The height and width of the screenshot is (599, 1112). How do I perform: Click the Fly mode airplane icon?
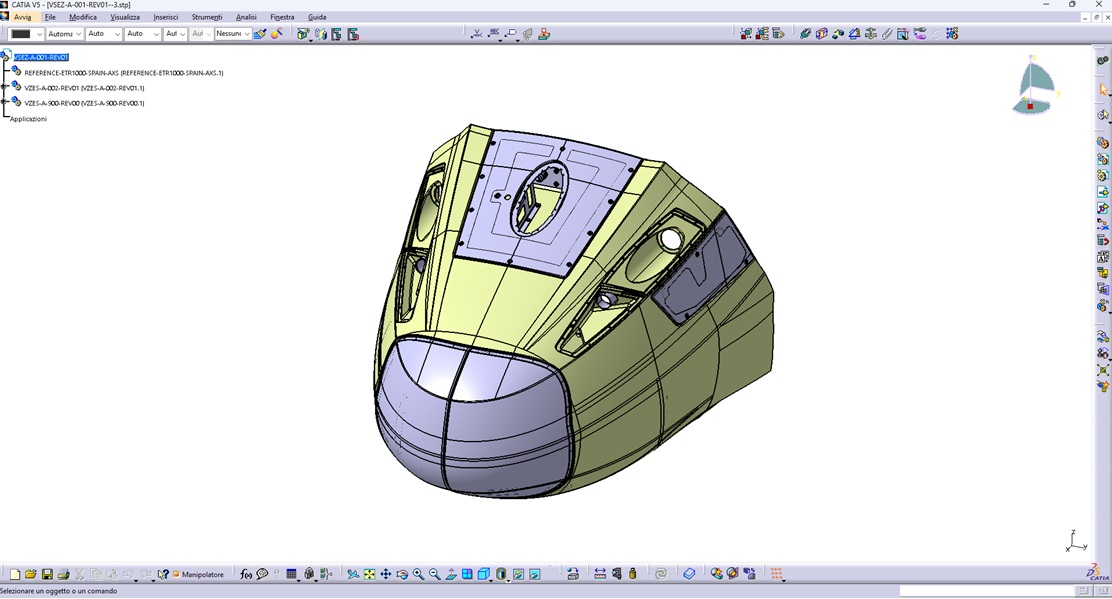[x=353, y=574]
